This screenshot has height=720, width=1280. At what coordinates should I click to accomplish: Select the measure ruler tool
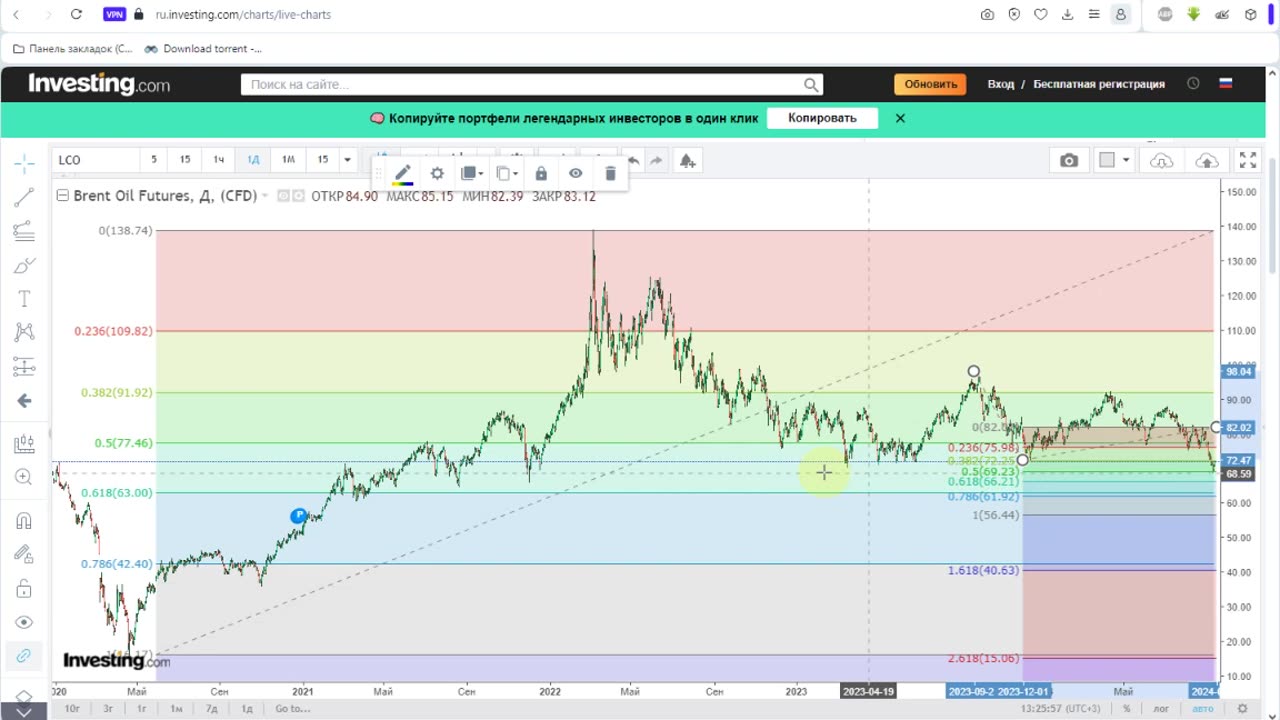pyautogui.click(x=25, y=444)
